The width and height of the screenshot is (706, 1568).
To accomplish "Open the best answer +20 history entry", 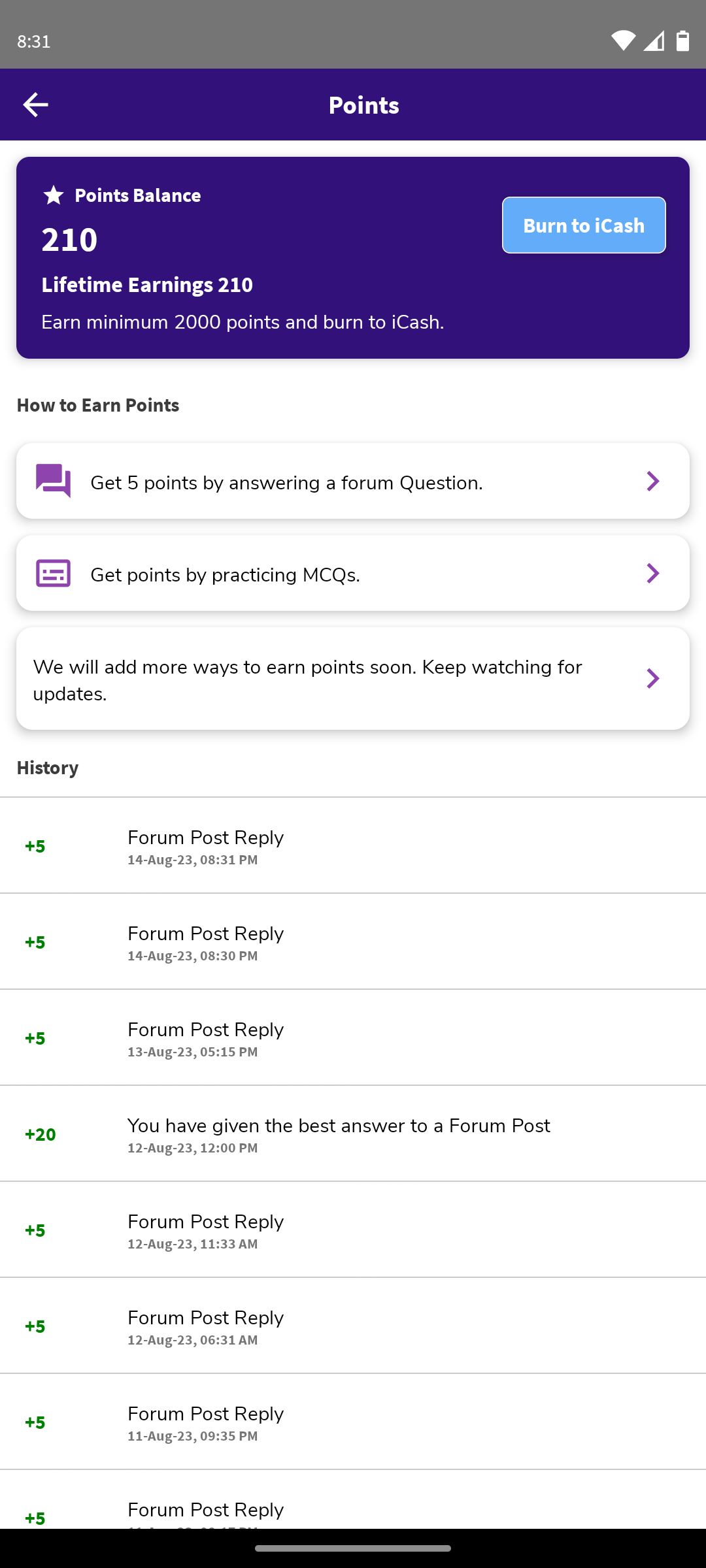I will 353,1134.
